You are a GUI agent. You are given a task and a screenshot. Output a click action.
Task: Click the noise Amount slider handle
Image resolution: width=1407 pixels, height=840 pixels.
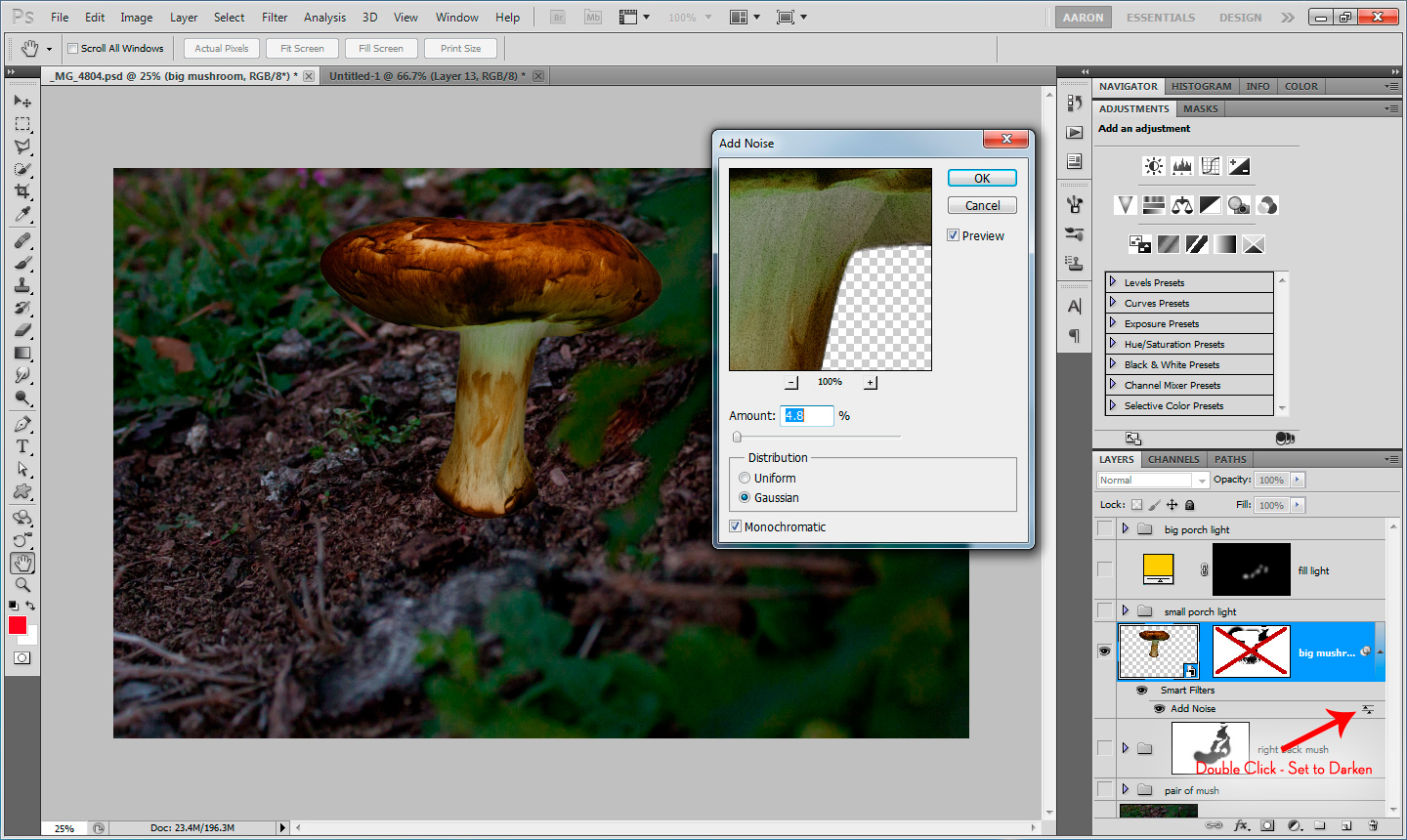coord(738,437)
